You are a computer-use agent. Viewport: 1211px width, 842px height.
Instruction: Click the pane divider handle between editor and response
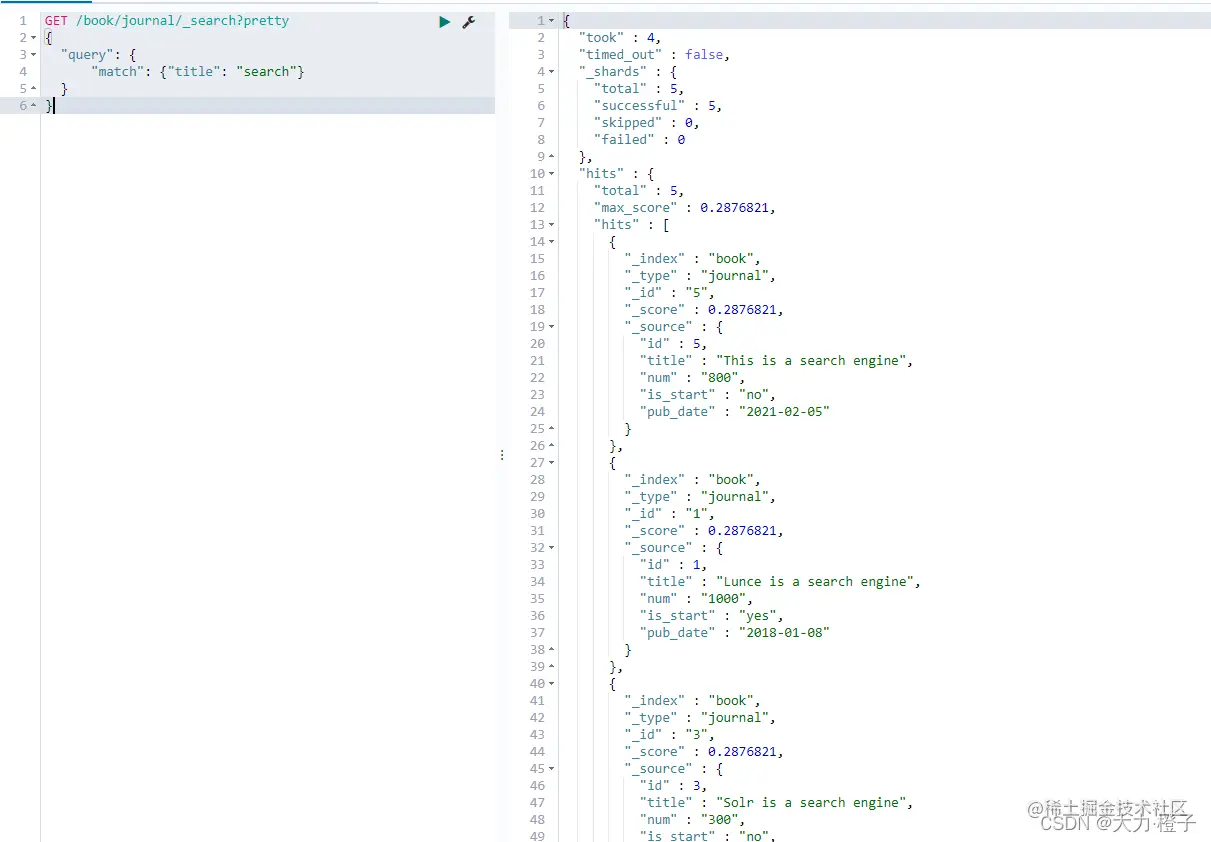[501, 455]
